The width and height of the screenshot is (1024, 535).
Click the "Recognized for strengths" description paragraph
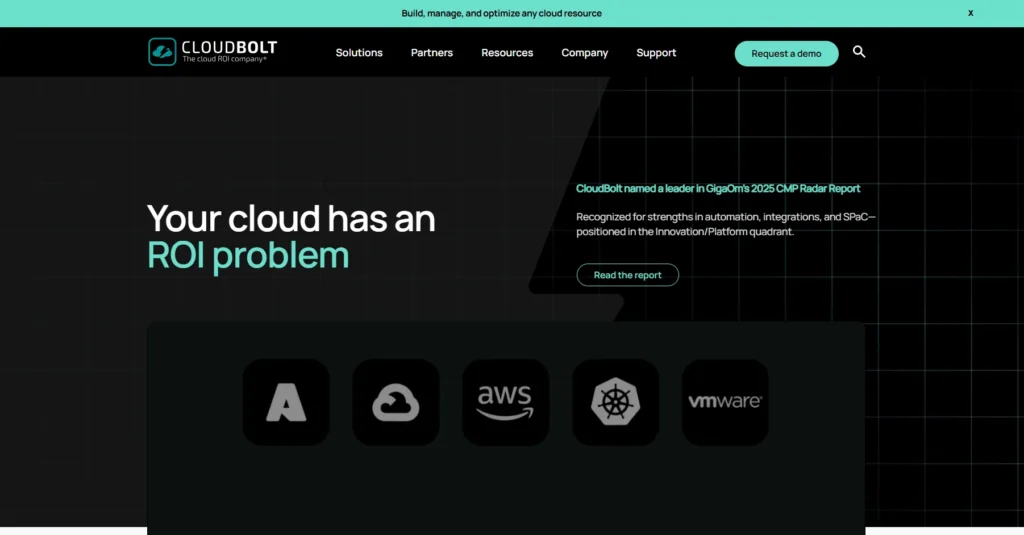click(x=726, y=224)
